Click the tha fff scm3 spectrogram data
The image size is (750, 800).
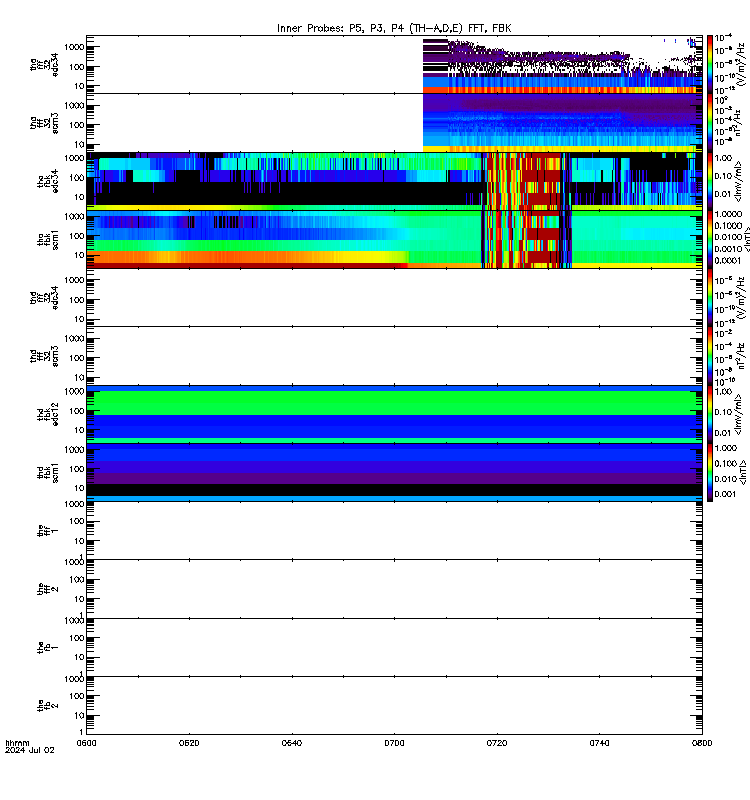pos(562,122)
